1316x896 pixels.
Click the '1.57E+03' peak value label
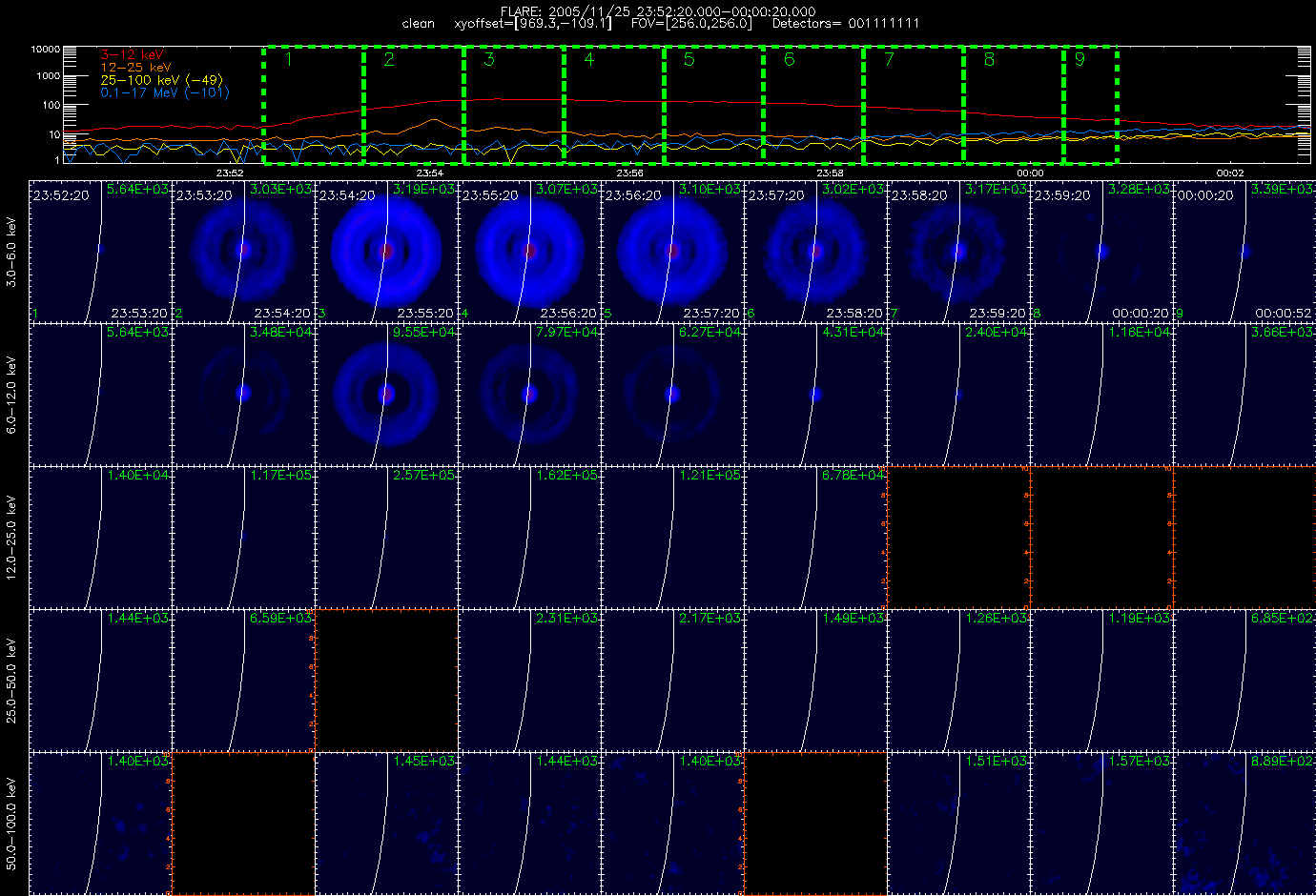[1139, 762]
